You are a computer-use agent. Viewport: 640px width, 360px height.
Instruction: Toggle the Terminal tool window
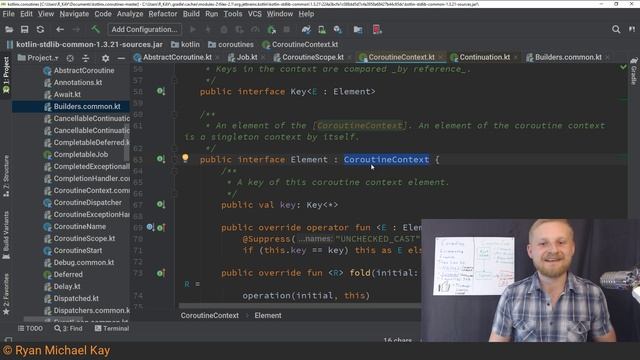point(112,329)
